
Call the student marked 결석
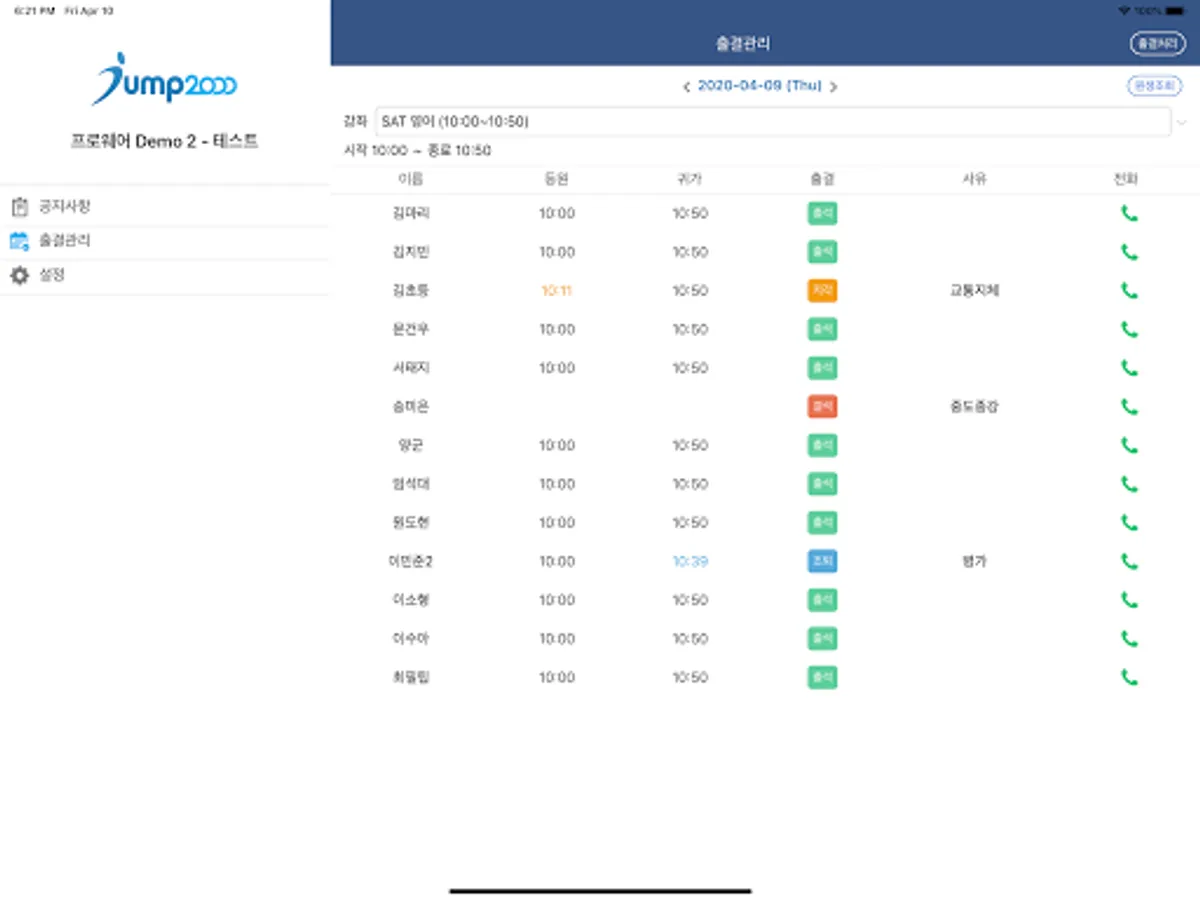click(x=1129, y=407)
